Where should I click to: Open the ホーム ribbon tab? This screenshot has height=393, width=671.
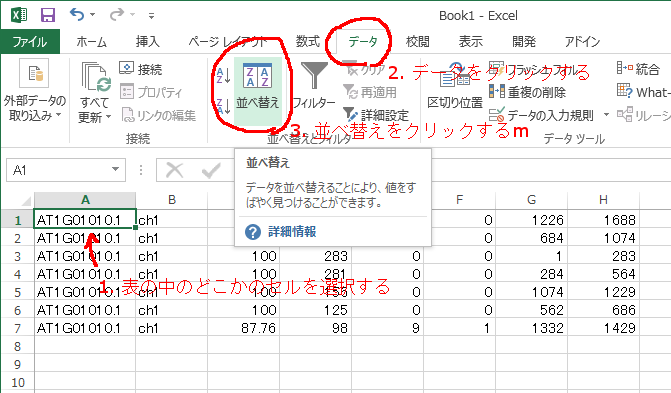pyautogui.click(x=92, y=42)
